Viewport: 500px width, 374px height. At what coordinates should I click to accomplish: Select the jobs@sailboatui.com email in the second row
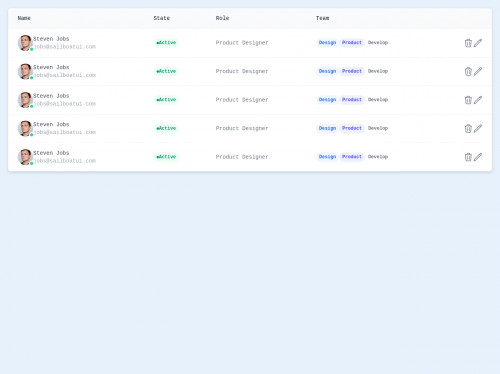pyautogui.click(x=65, y=75)
